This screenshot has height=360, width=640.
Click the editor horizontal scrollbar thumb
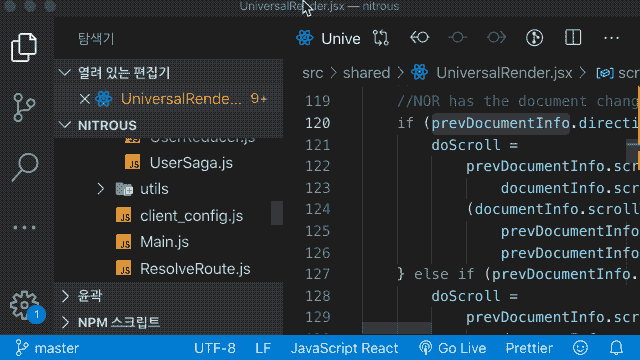396,328
